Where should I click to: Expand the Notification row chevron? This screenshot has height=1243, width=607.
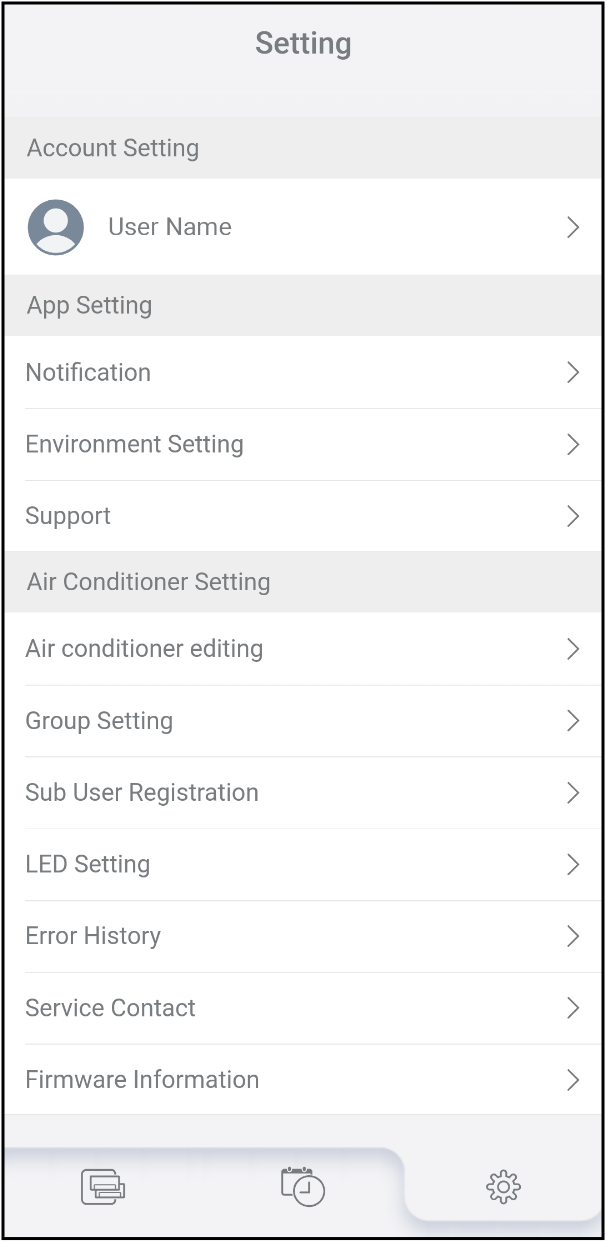click(x=573, y=373)
